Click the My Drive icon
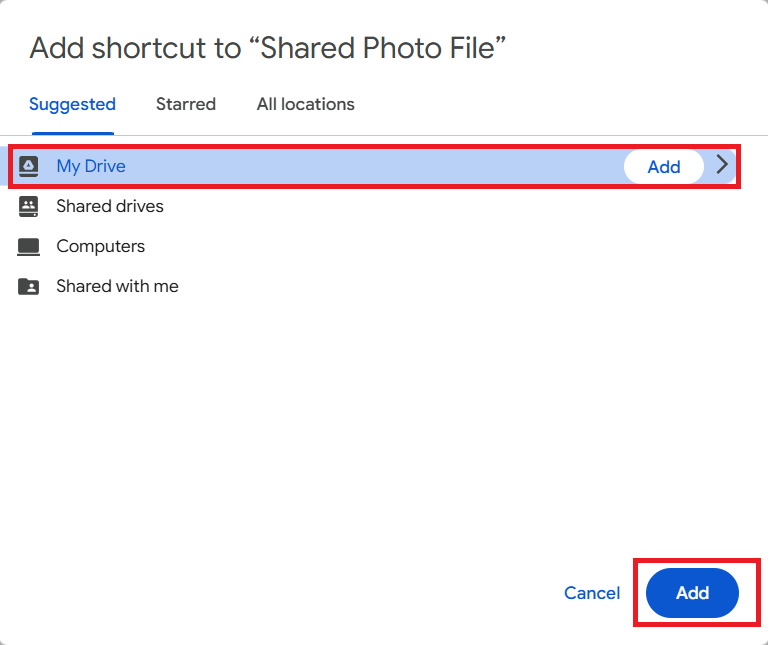This screenshot has height=645, width=772. [29, 166]
